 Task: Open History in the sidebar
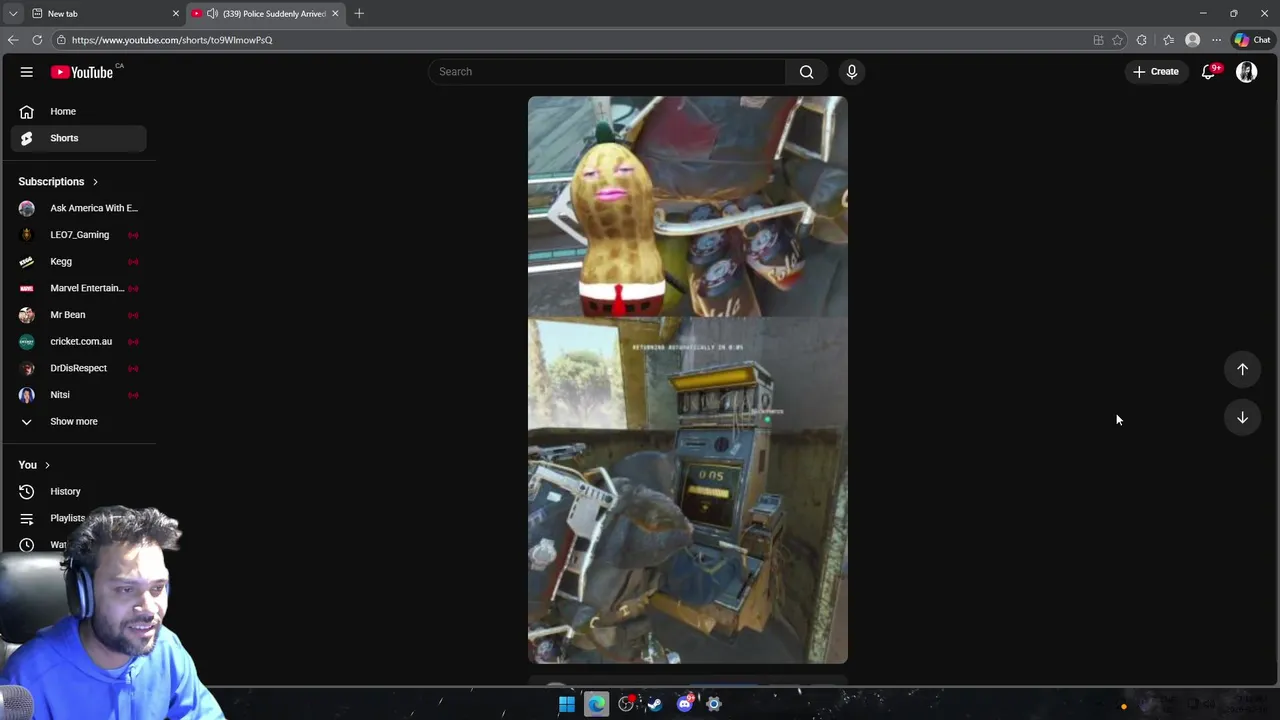(x=79, y=491)
